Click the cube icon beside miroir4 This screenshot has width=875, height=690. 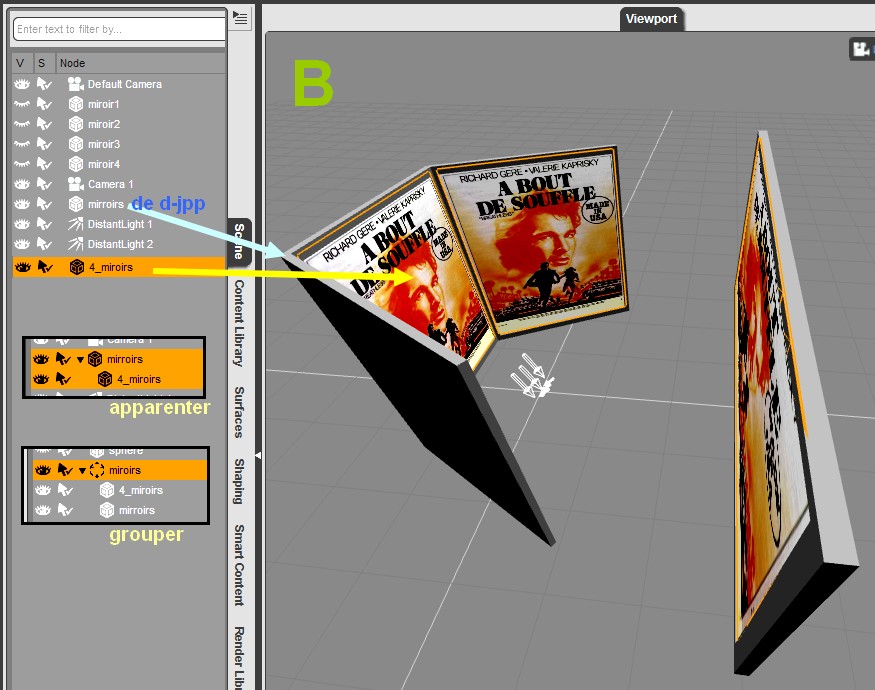[x=75, y=164]
